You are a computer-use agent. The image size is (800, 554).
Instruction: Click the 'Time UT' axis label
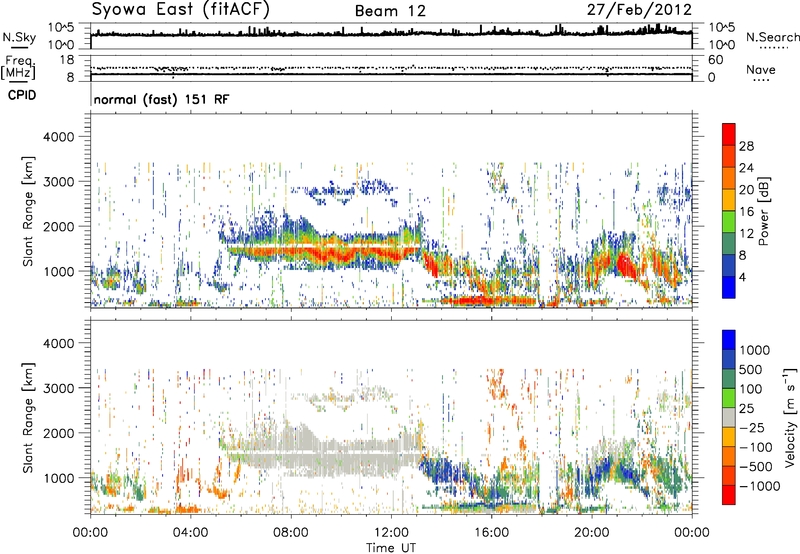pyautogui.click(x=391, y=548)
